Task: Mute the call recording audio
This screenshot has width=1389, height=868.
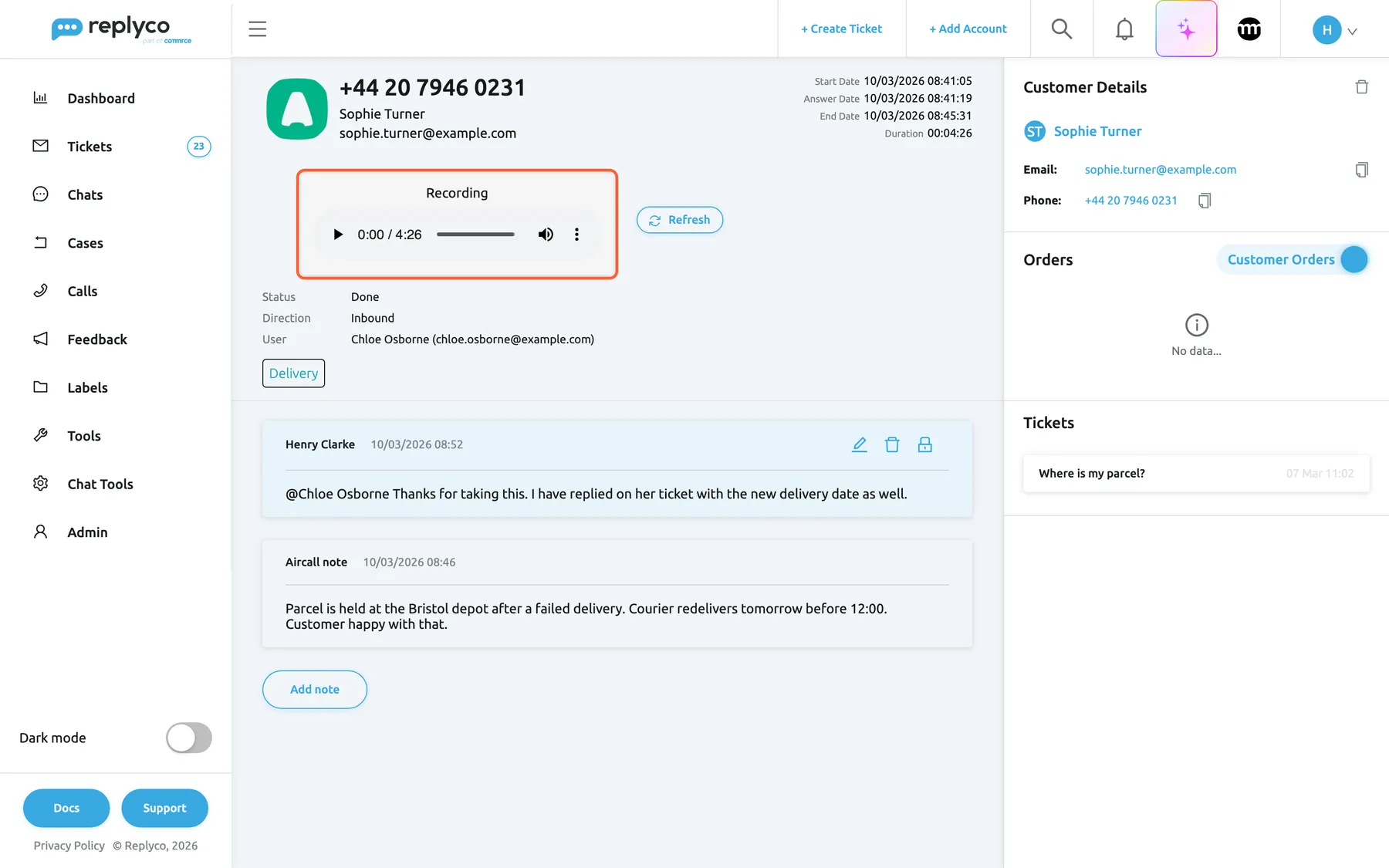Action: point(546,235)
